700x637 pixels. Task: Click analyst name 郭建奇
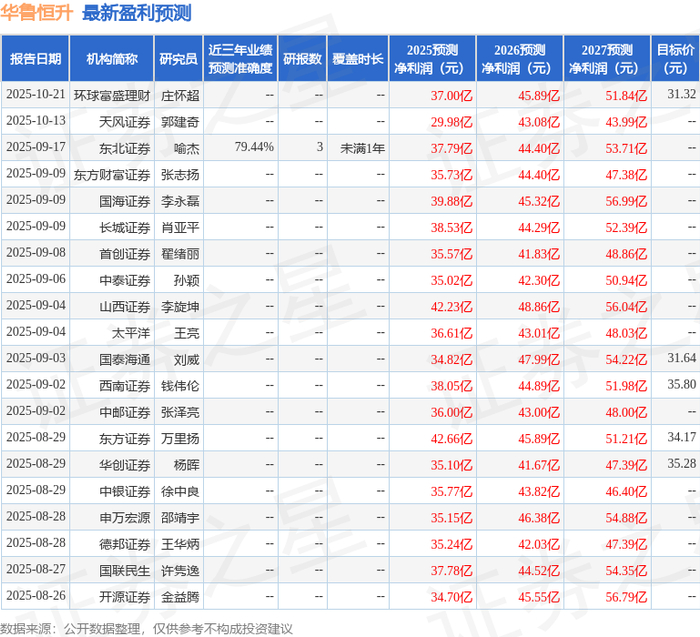180,122
